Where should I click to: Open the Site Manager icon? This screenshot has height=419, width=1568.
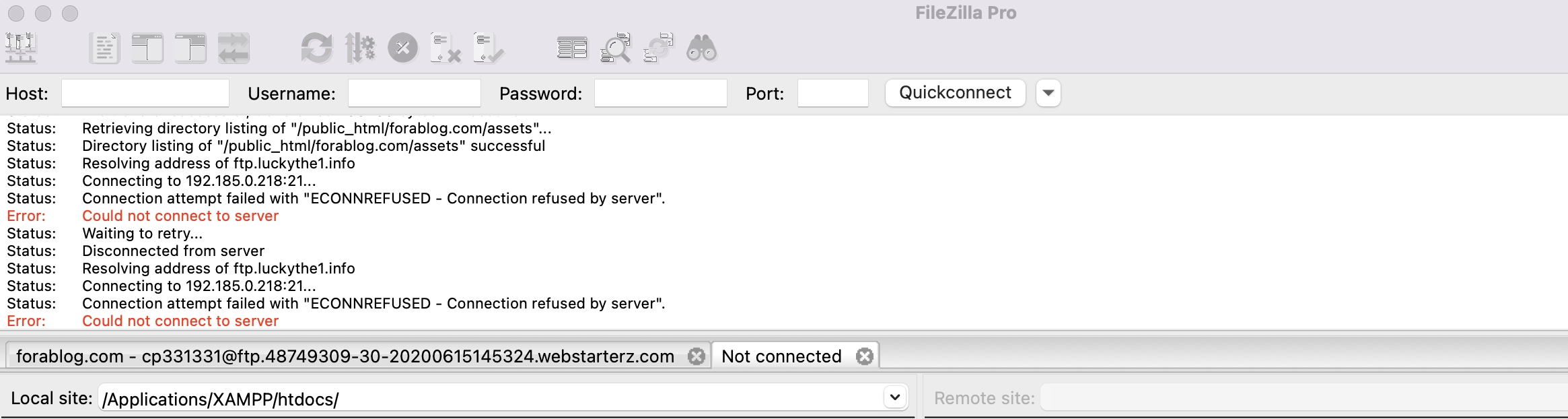pos(21,48)
